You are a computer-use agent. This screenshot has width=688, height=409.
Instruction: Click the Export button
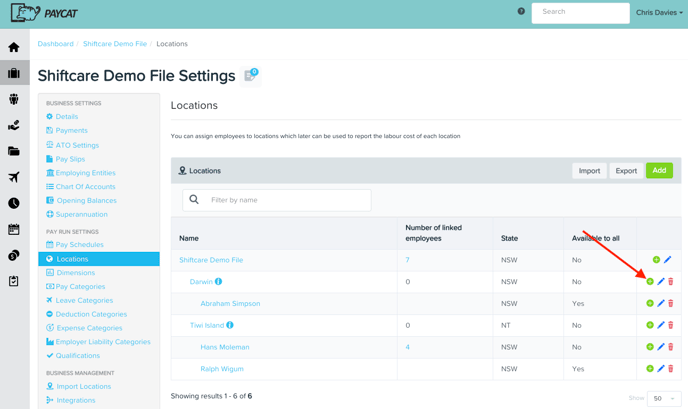(x=626, y=171)
